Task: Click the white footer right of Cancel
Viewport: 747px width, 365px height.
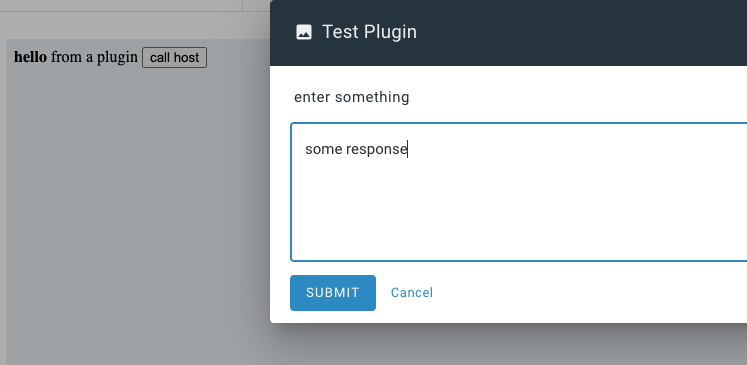Action: [x=591, y=293]
